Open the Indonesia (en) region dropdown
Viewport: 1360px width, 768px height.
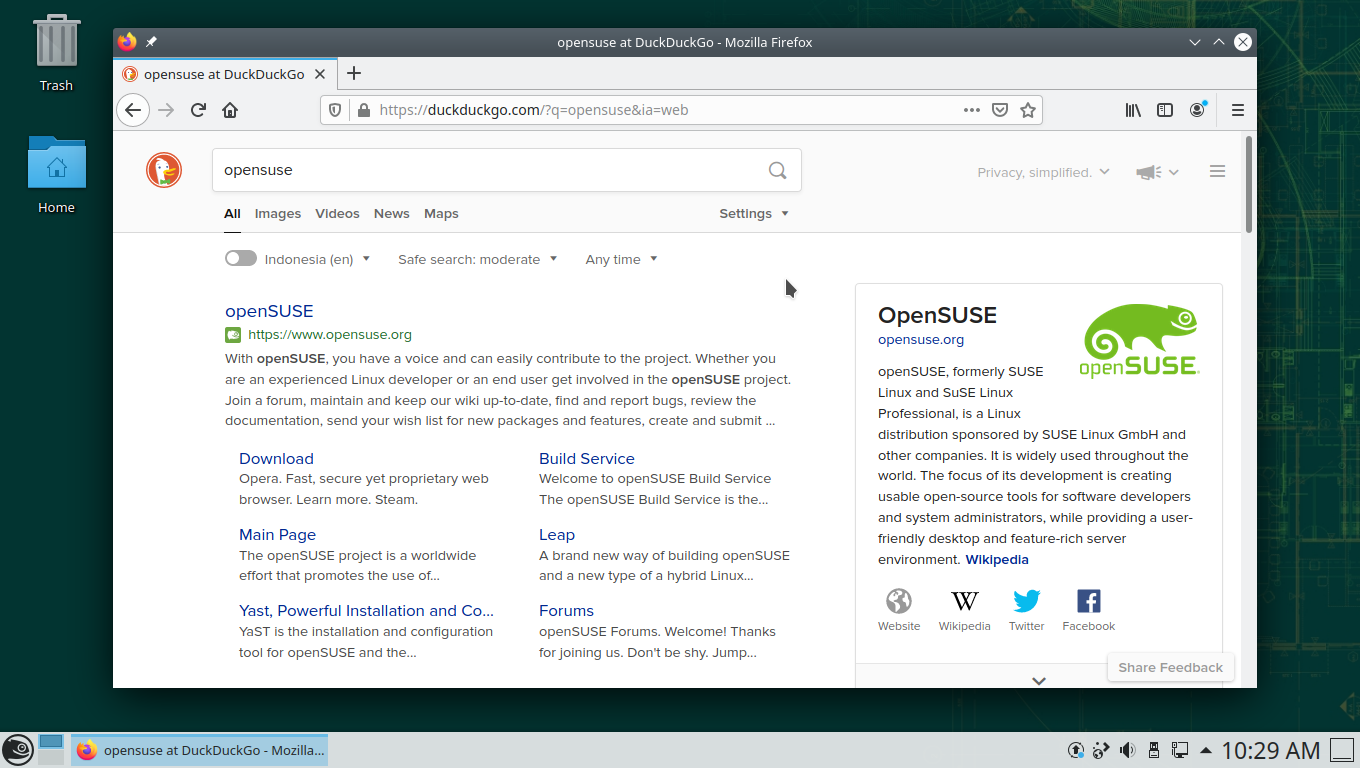[317, 259]
